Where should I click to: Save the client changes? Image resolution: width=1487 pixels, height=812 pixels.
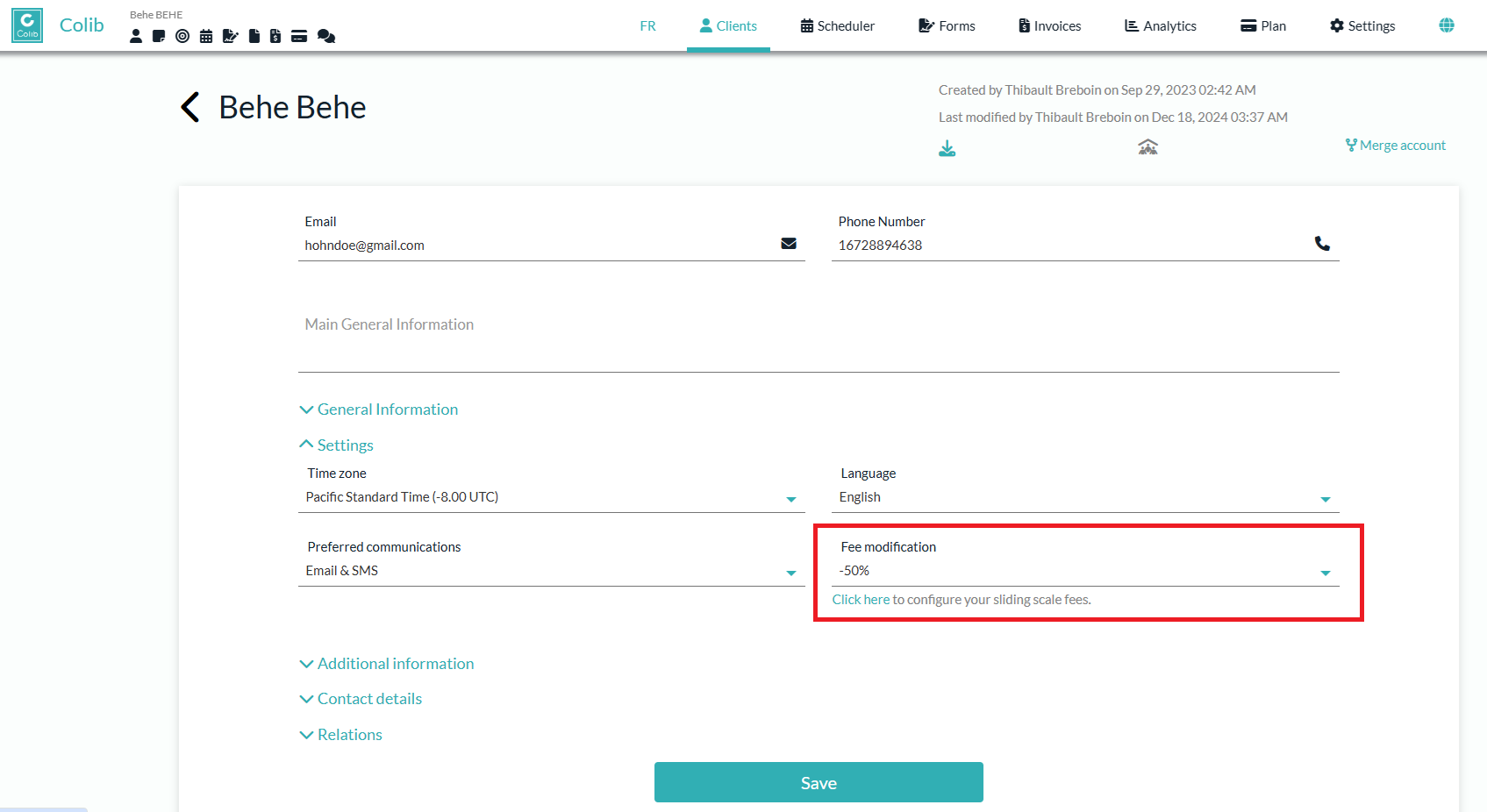tap(819, 782)
